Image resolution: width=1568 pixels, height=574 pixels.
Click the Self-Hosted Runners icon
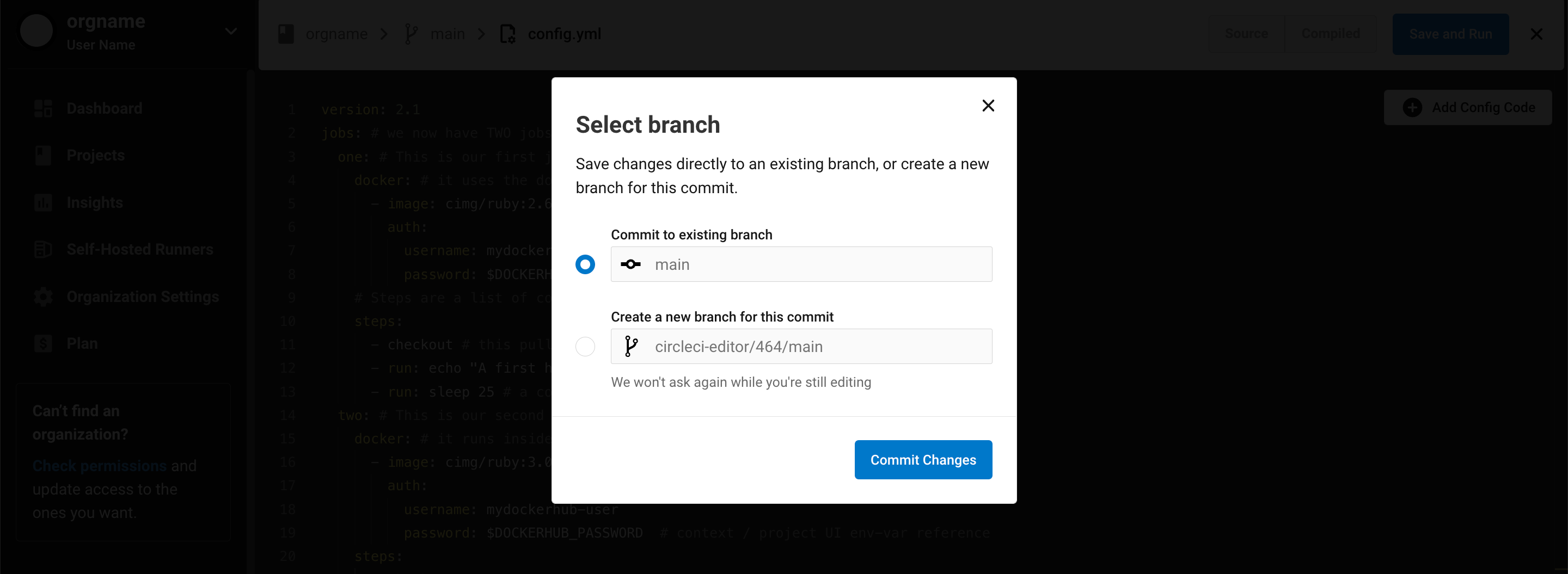[43, 249]
